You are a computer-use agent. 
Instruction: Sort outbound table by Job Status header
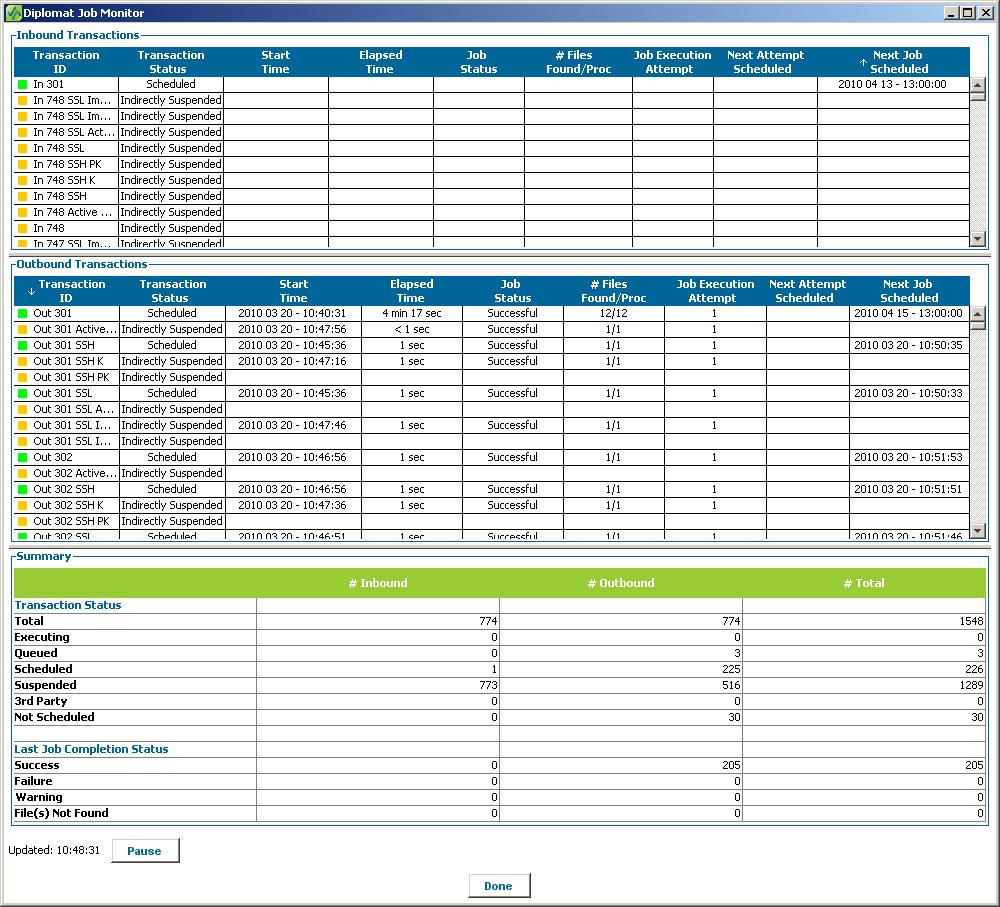tap(512, 291)
